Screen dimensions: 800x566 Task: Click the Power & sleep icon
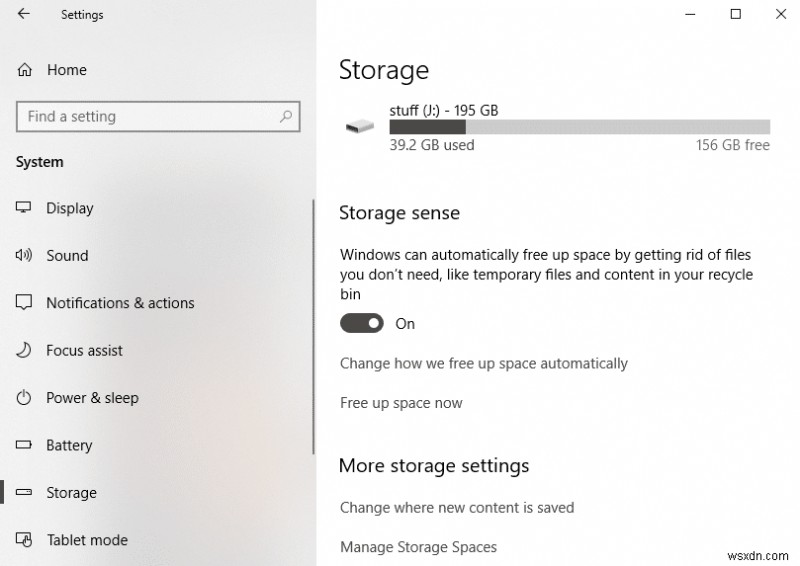coord(25,398)
